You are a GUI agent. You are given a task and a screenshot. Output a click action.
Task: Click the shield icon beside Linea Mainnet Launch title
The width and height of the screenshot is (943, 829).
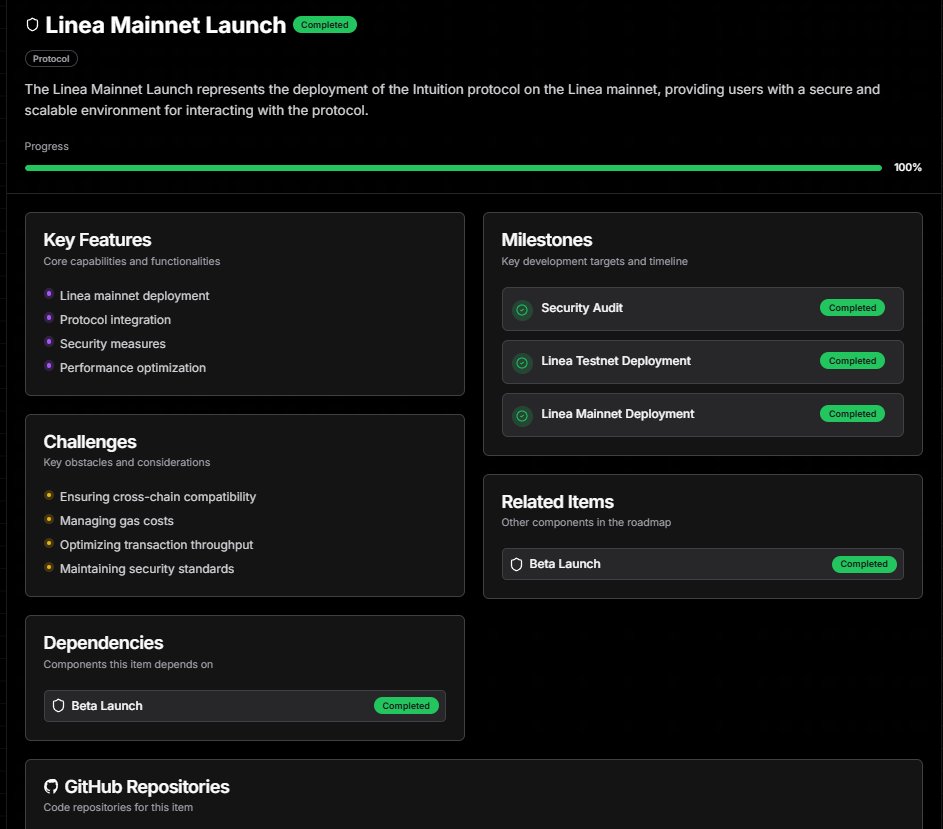(x=32, y=25)
